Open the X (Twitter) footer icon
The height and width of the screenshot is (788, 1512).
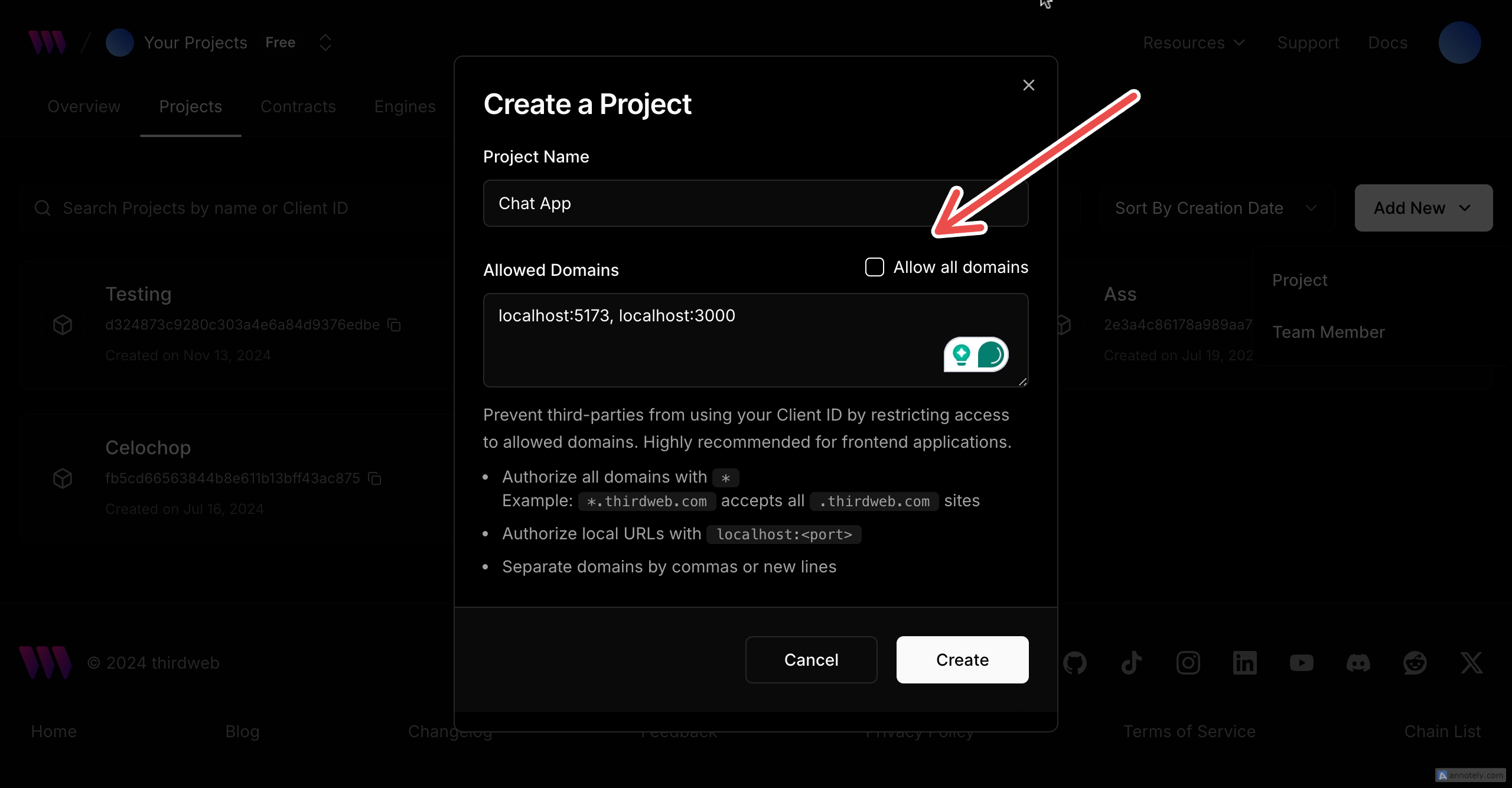[x=1471, y=663]
